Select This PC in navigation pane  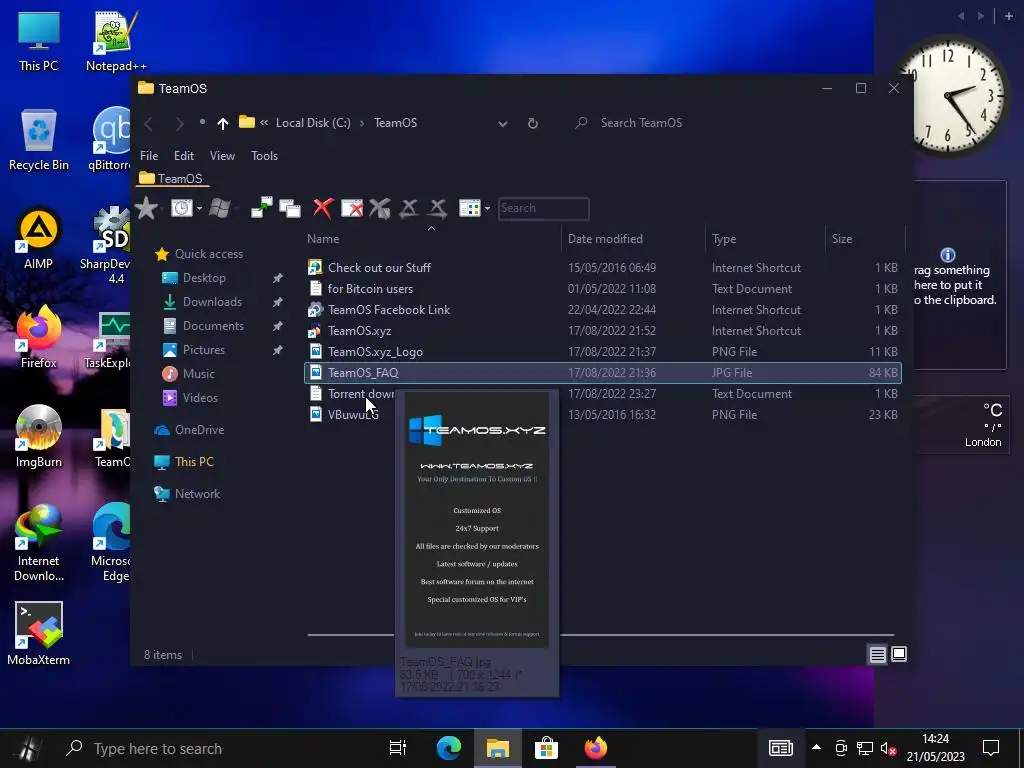coord(184,462)
